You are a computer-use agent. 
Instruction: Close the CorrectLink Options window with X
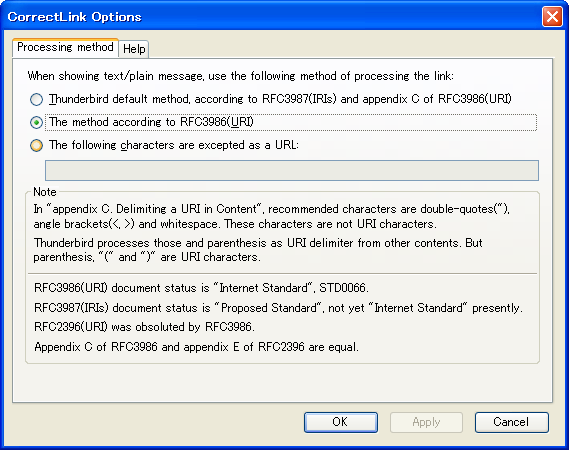pyautogui.click(x=552, y=17)
